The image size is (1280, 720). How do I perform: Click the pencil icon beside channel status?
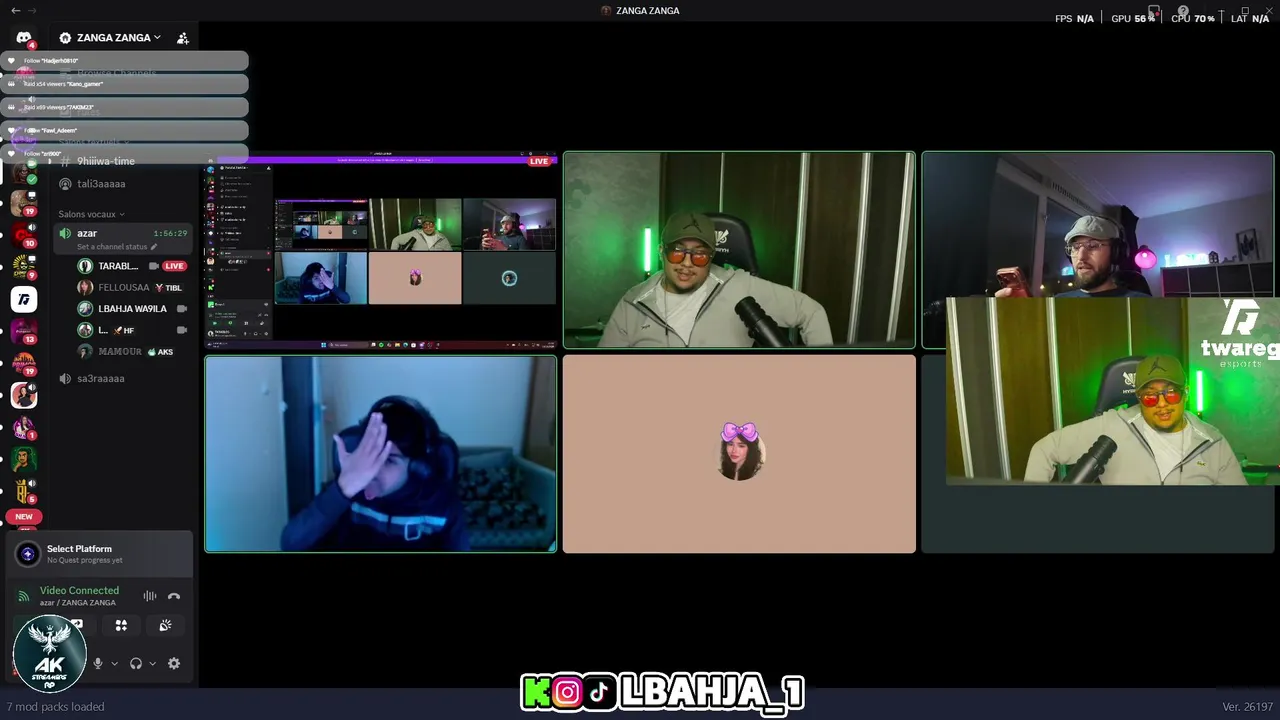pos(154,247)
